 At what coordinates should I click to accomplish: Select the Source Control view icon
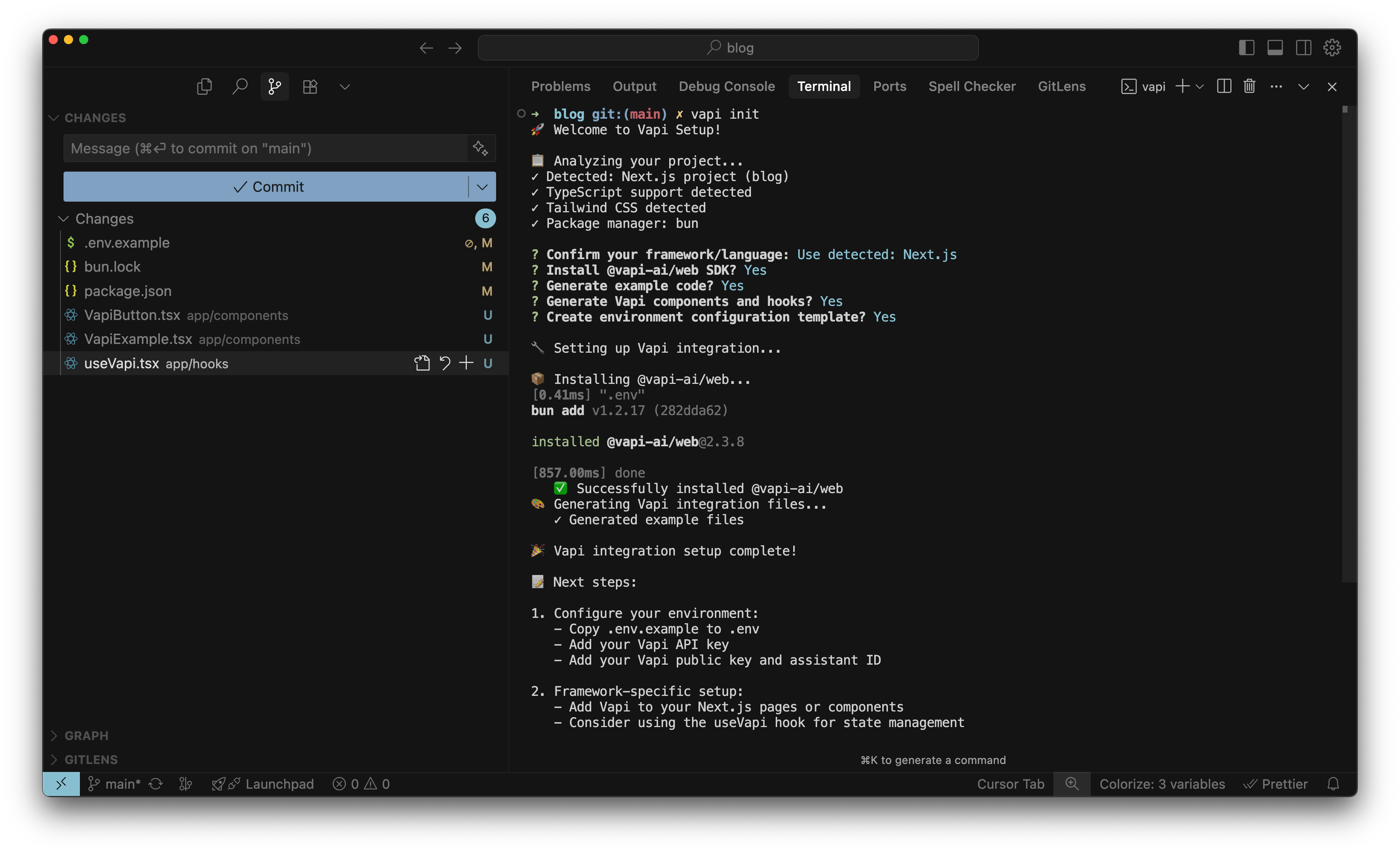275,86
